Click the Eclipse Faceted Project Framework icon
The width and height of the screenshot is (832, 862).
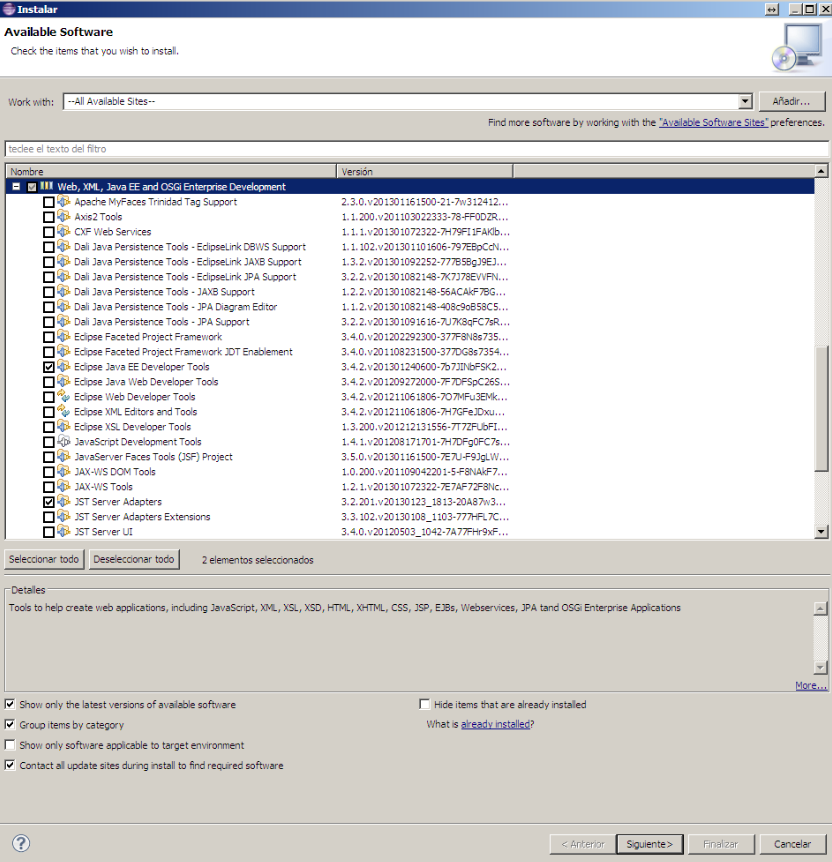point(64,336)
